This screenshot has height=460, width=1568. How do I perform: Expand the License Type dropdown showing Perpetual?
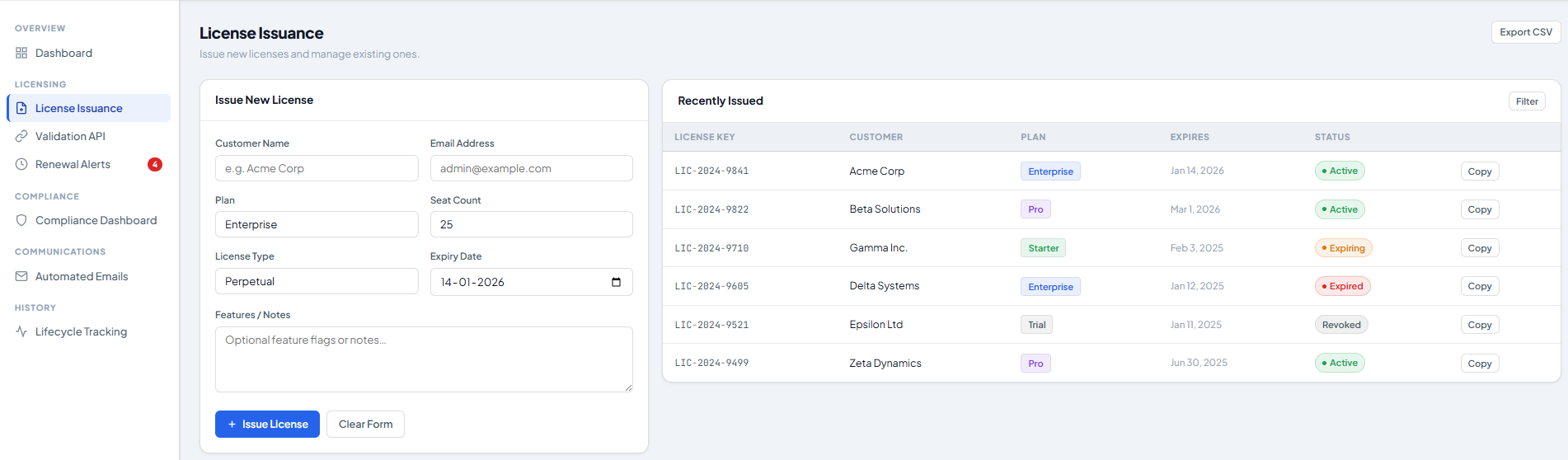tap(317, 281)
